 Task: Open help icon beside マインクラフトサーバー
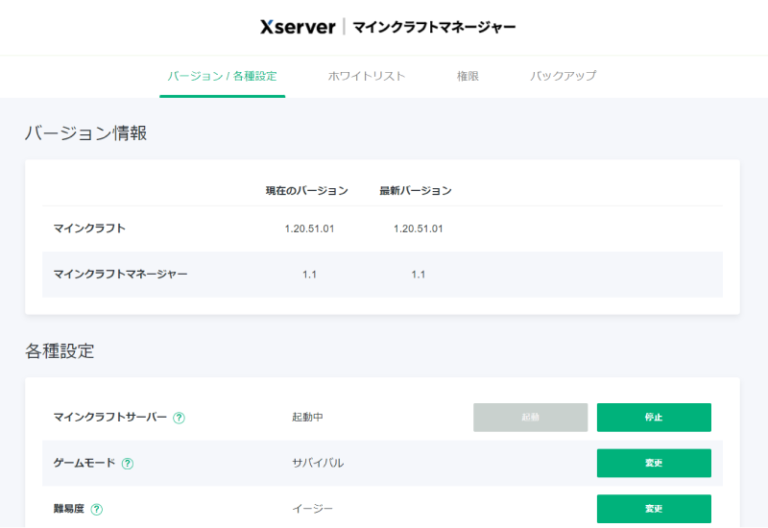click(x=179, y=418)
